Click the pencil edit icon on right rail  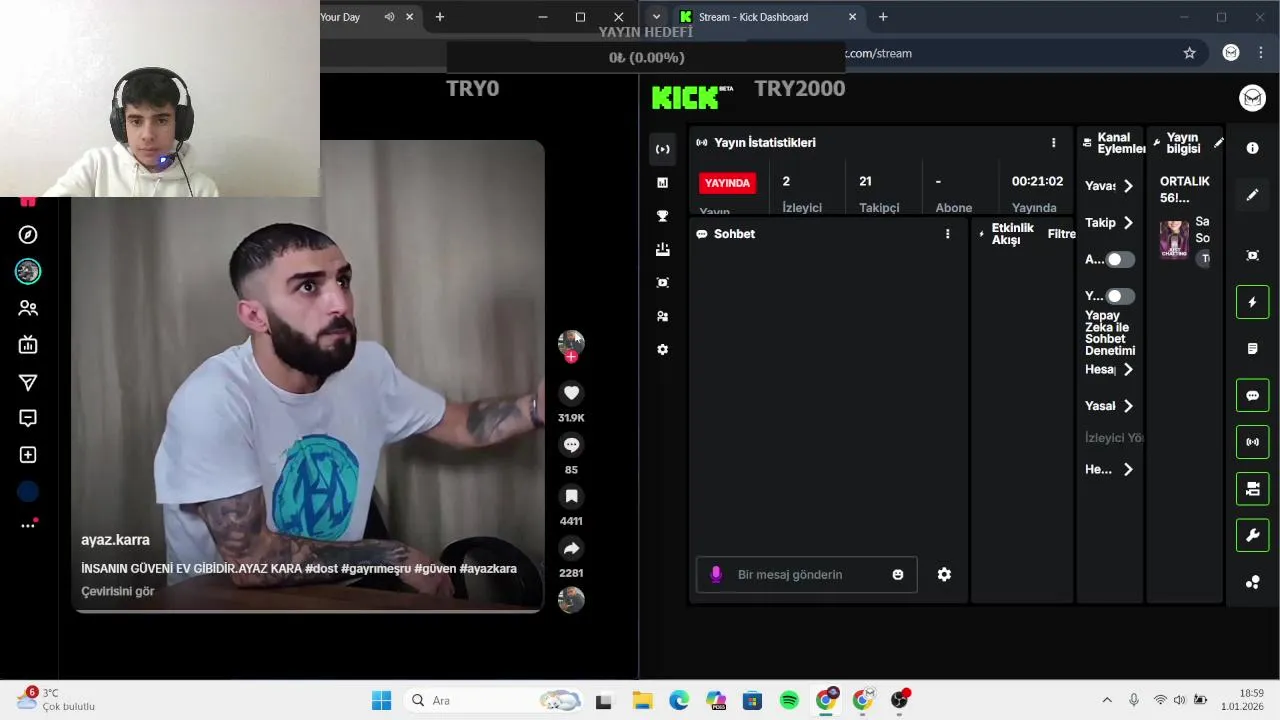click(1252, 195)
